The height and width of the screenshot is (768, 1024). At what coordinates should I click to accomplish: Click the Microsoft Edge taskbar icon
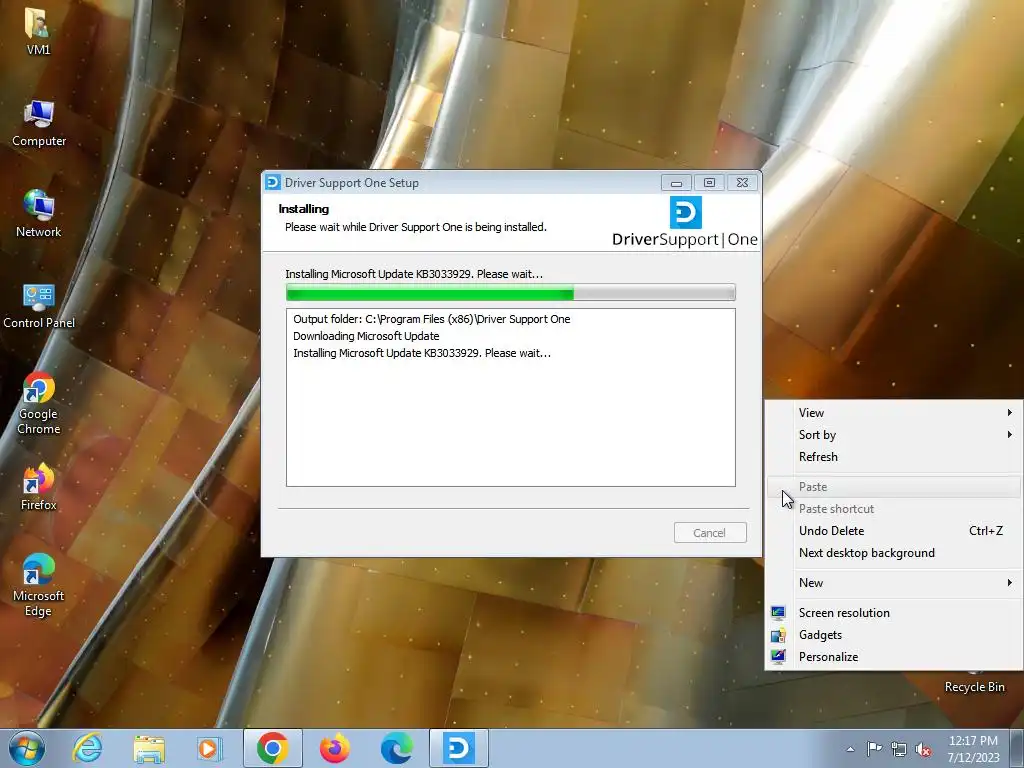[396, 748]
